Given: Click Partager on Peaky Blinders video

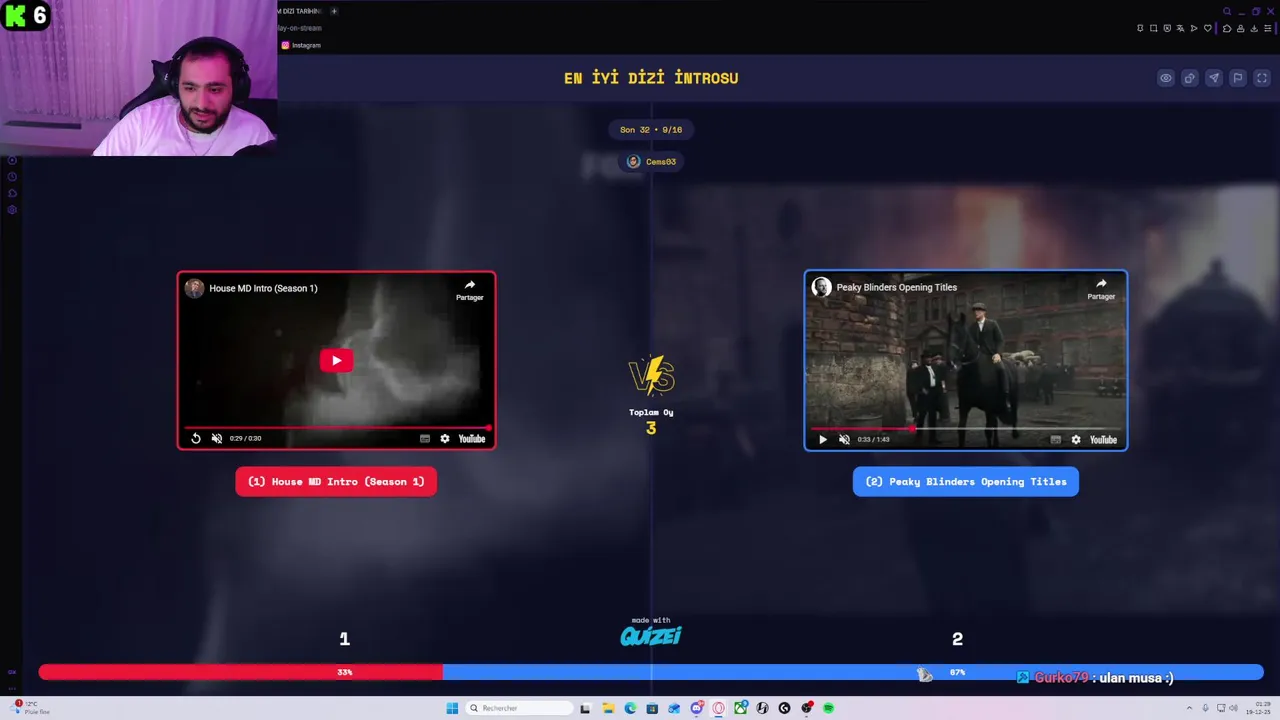Looking at the screenshot, I should click(1101, 289).
